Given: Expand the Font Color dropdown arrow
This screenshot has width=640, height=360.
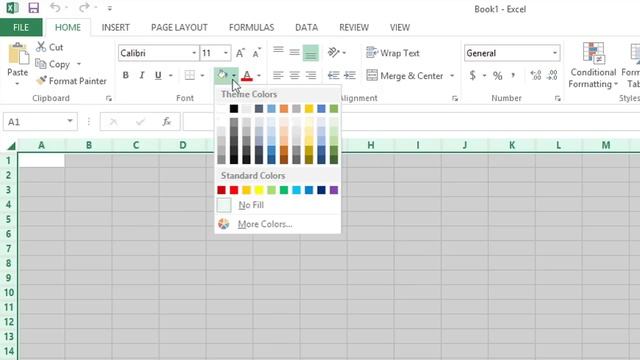Looking at the screenshot, I should pyautogui.click(x=259, y=76).
